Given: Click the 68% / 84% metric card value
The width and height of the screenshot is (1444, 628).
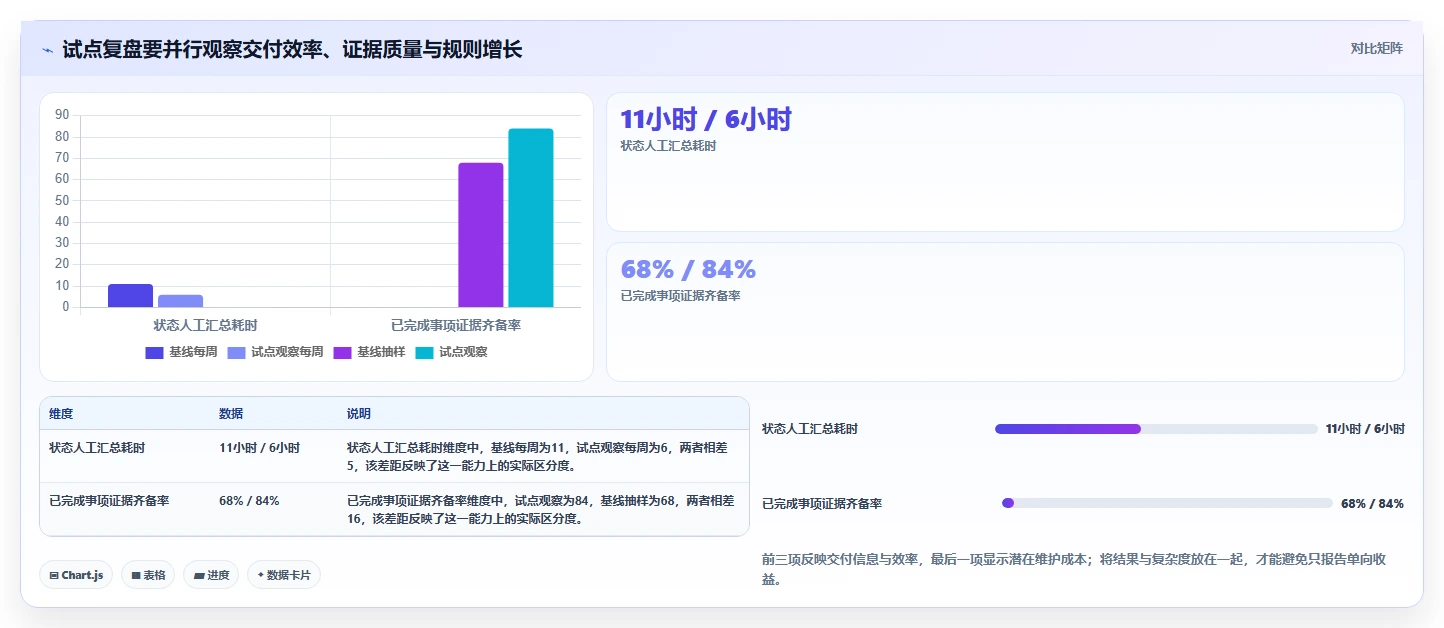Looking at the screenshot, I should tap(688, 269).
